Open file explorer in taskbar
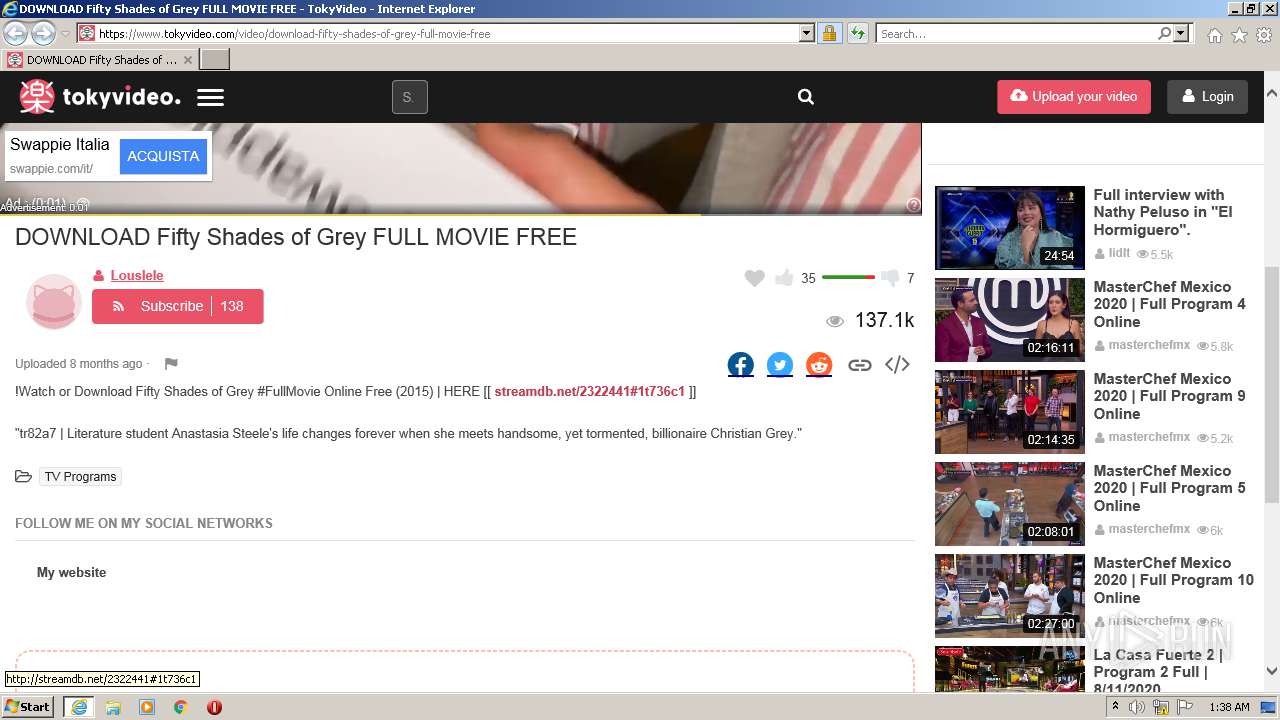1280x720 pixels. click(113, 707)
